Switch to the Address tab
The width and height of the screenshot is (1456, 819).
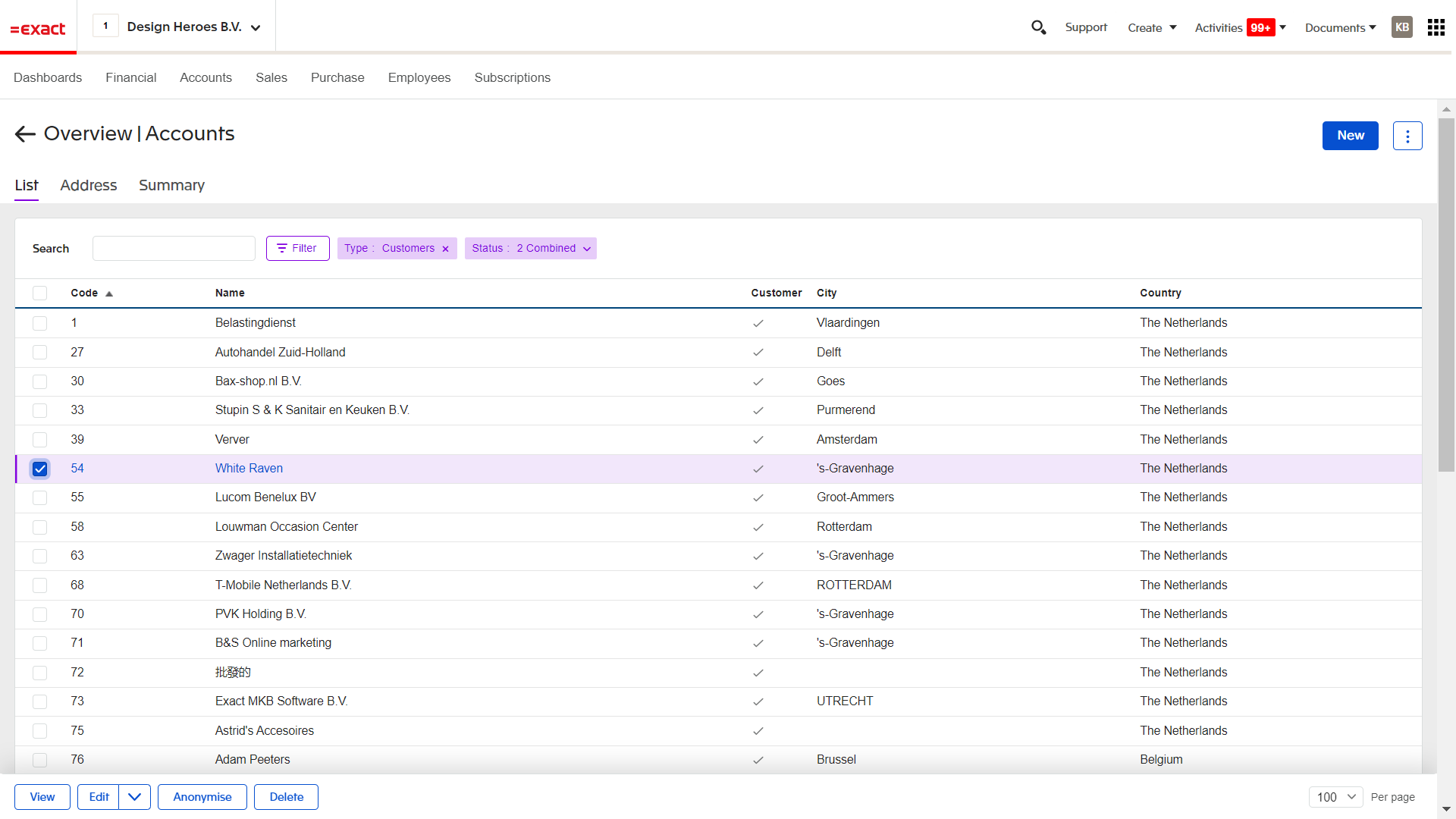(x=88, y=185)
